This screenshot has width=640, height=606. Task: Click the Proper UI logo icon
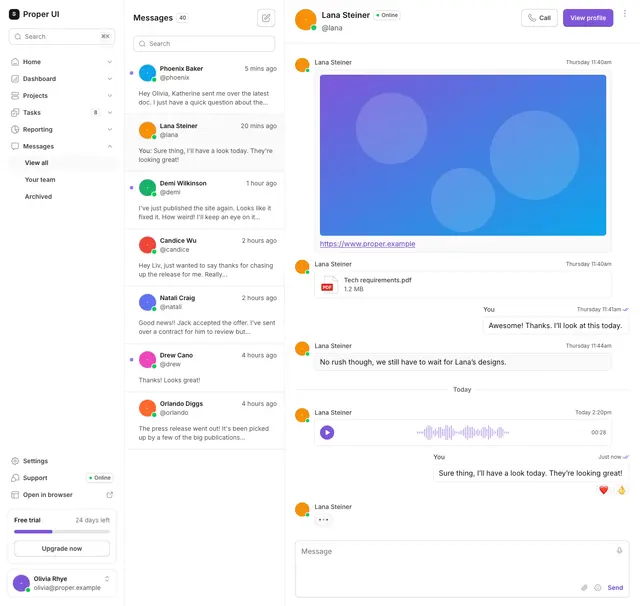14,14
